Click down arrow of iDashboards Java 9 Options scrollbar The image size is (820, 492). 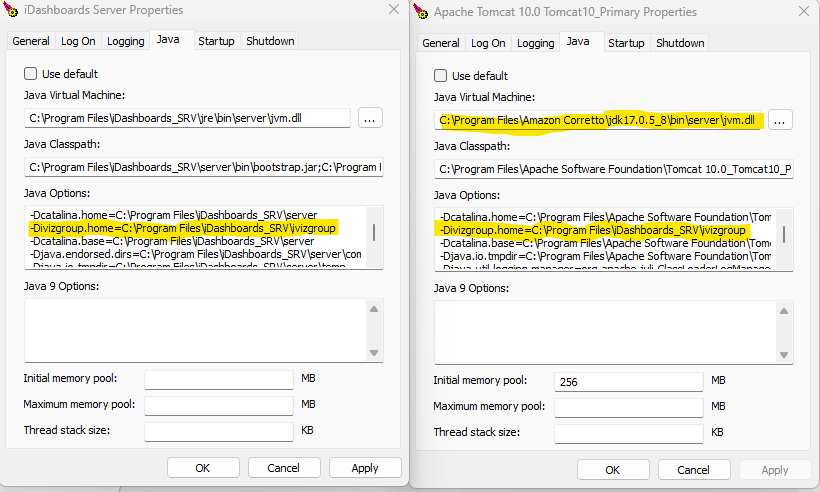(374, 353)
